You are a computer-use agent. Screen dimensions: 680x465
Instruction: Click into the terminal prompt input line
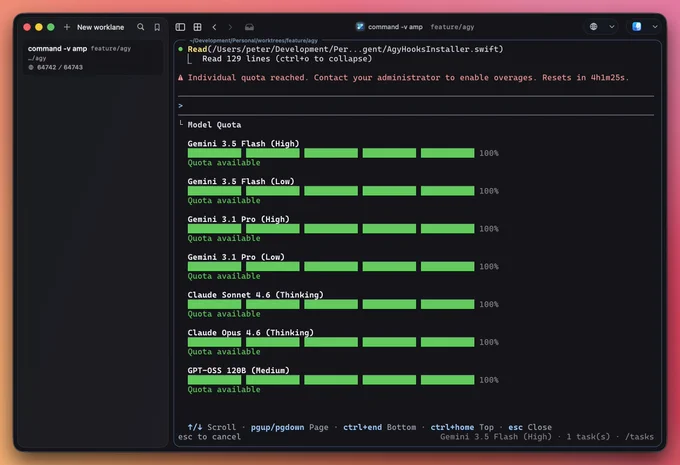[416, 105]
